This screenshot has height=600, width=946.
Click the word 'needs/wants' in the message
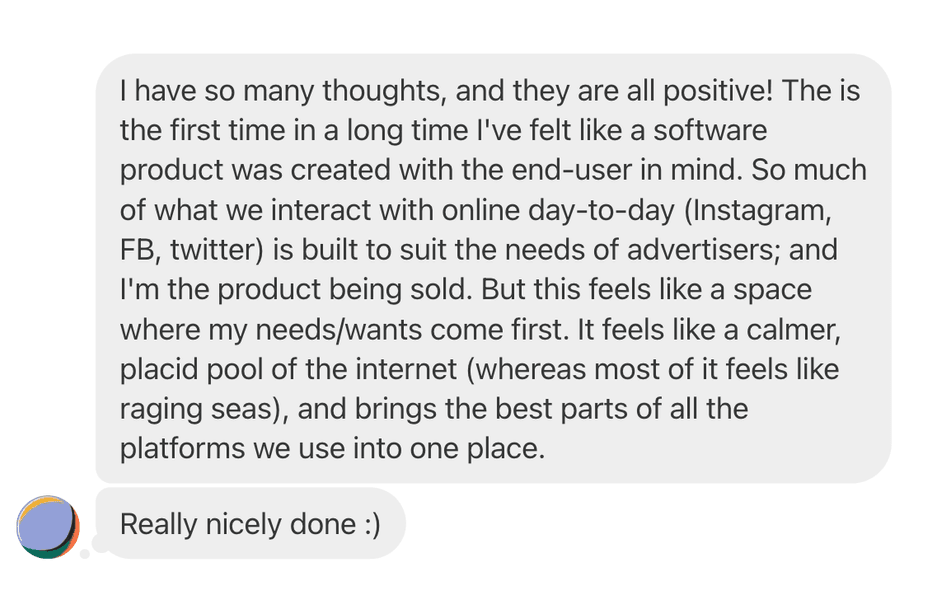click(338, 330)
